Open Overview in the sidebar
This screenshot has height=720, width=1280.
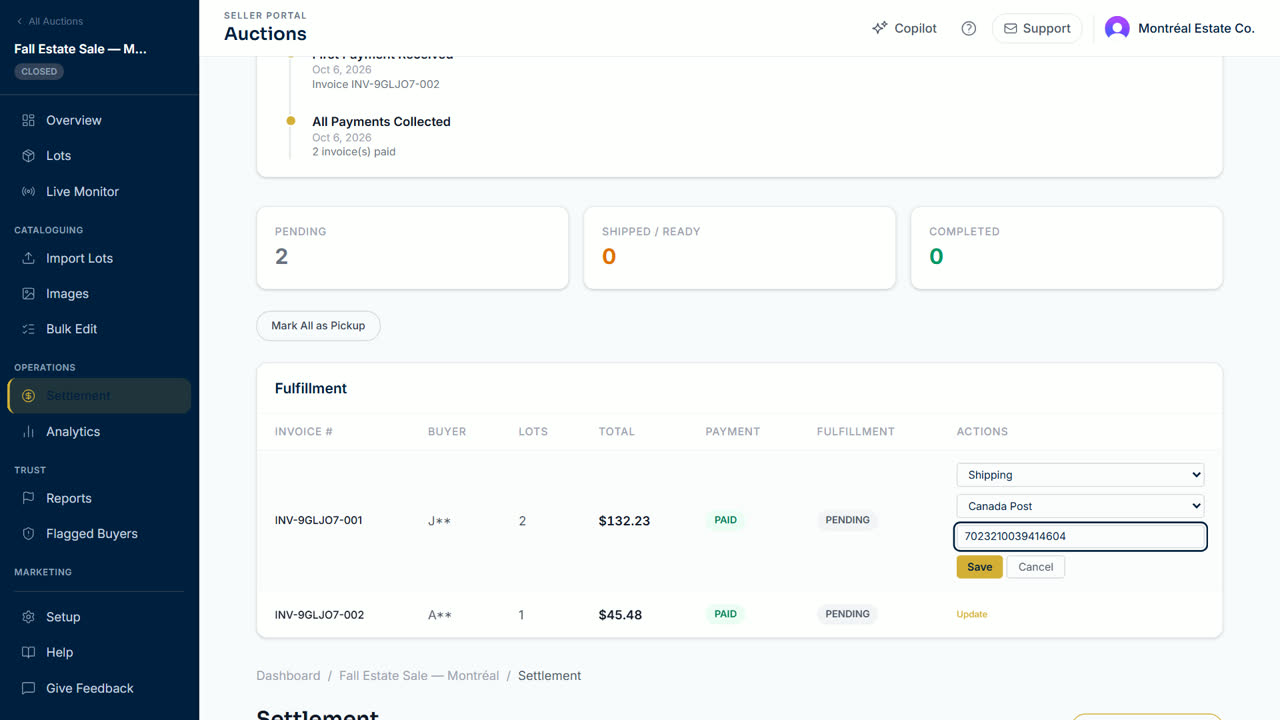pyautogui.click(x=99, y=120)
